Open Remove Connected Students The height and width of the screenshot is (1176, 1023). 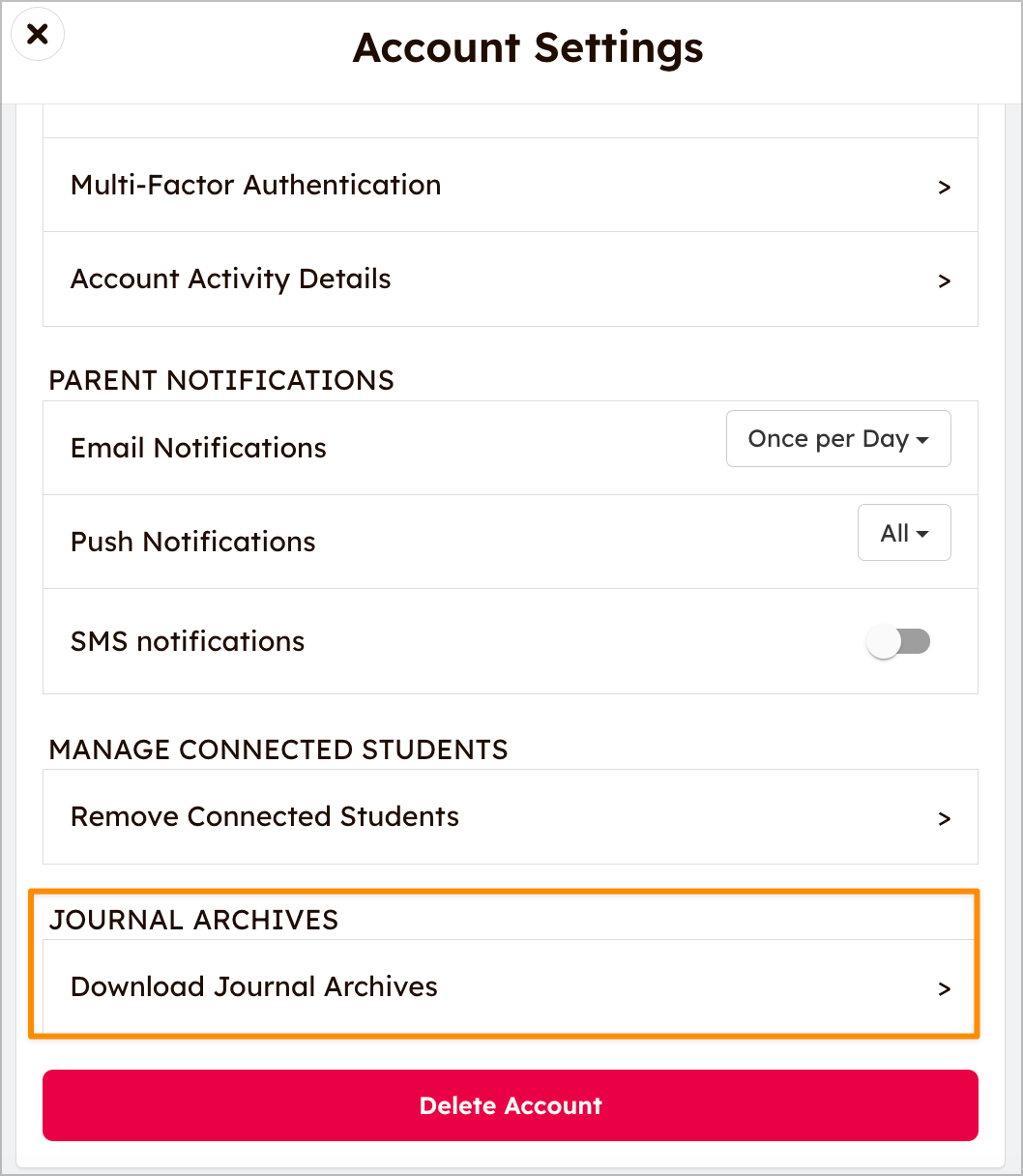pyautogui.click(x=265, y=817)
